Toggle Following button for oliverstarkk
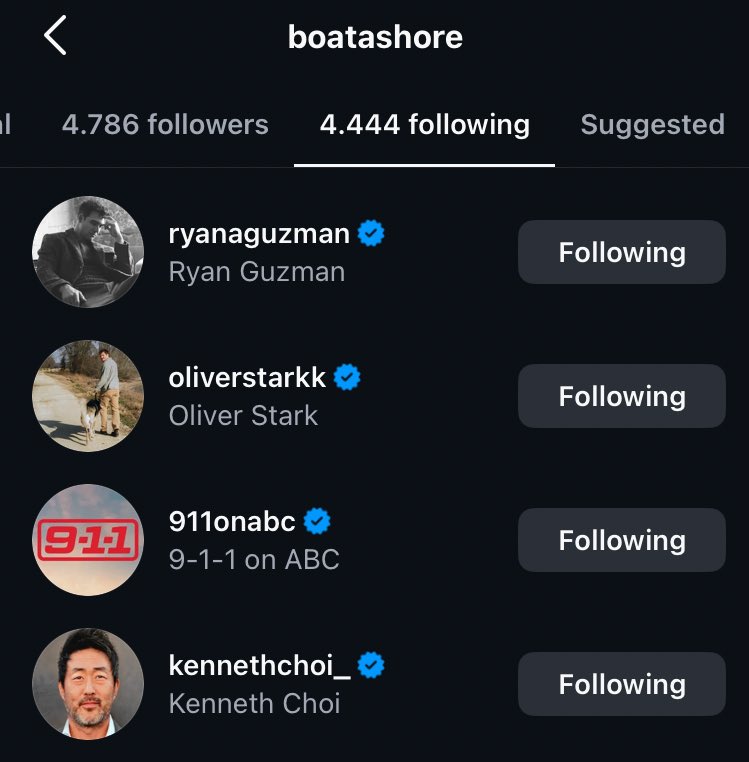749x762 pixels. pos(621,396)
